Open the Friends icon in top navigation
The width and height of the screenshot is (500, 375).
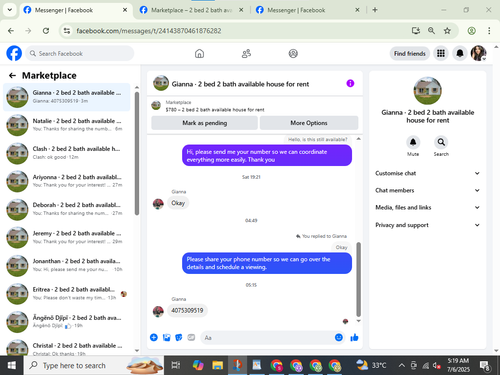[x=246, y=53]
